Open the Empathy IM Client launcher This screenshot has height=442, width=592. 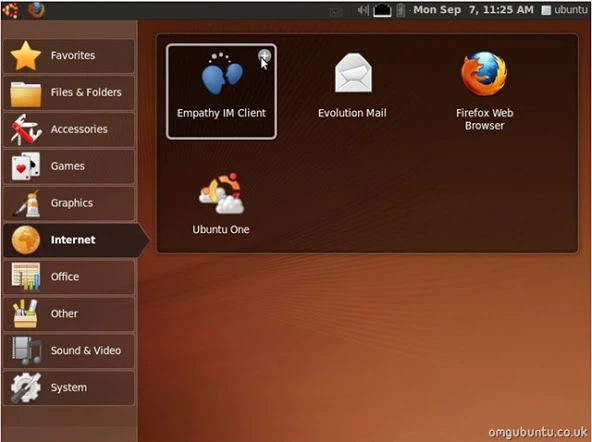tap(221, 91)
